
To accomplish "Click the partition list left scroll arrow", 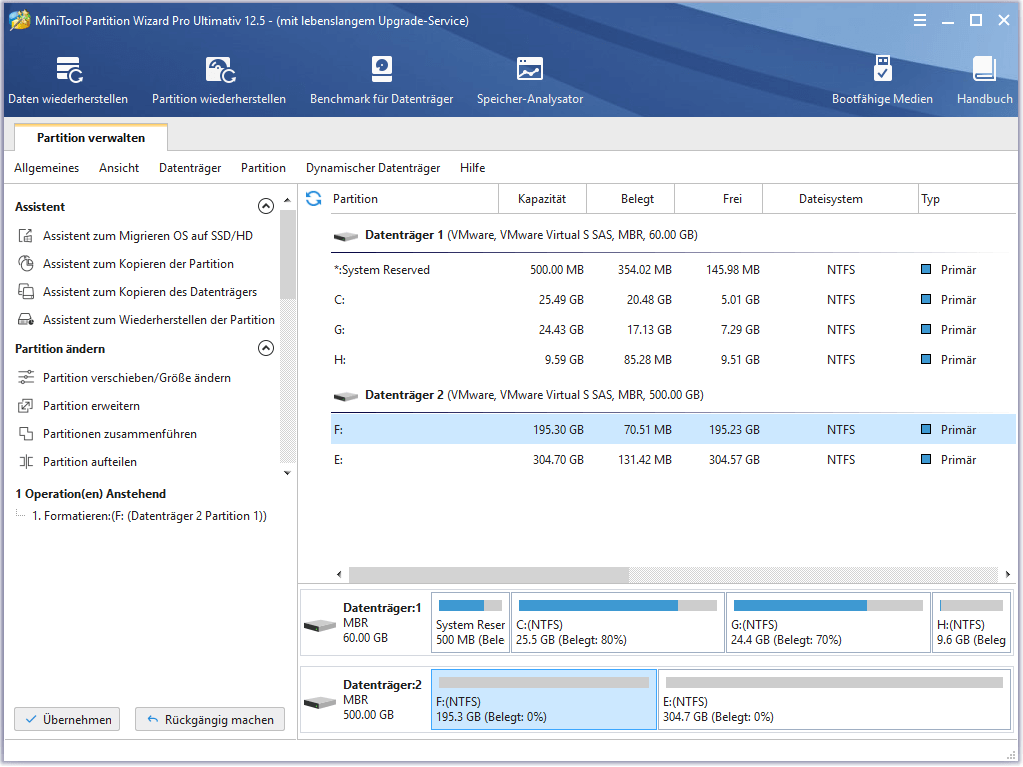I will click(x=339, y=574).
